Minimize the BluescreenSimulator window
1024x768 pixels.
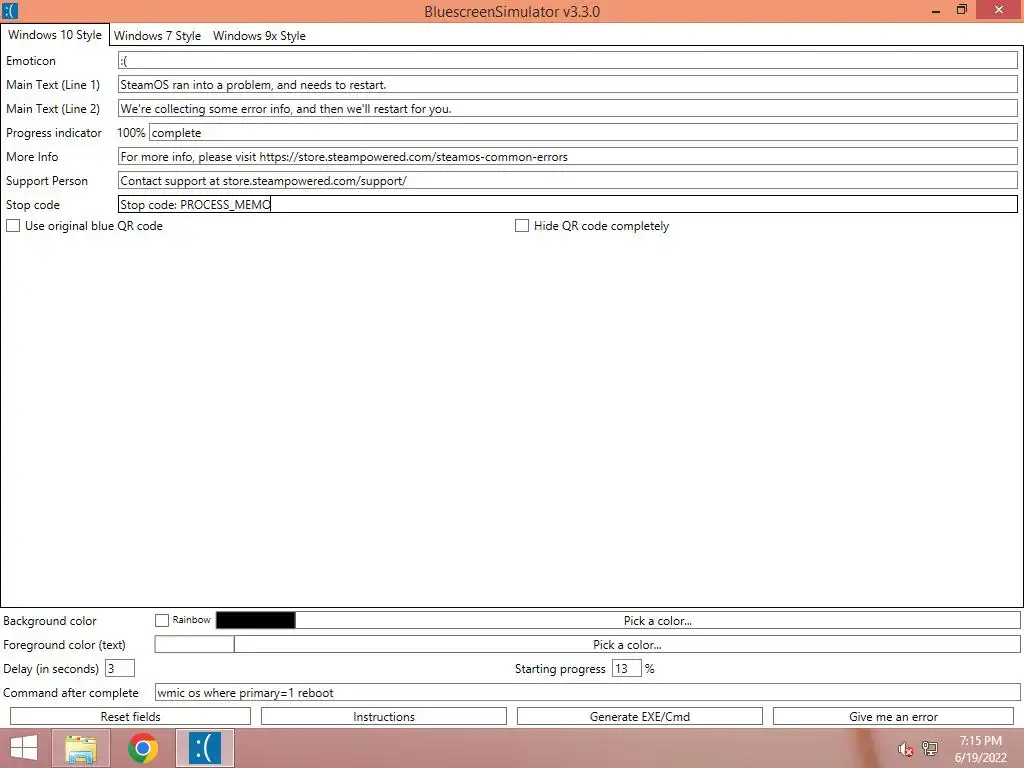point(936,10)
